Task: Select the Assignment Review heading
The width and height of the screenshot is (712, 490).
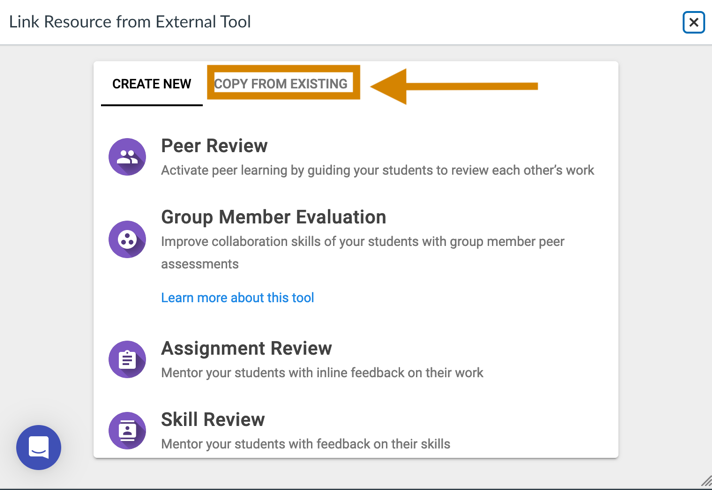Action: point(247,348)
